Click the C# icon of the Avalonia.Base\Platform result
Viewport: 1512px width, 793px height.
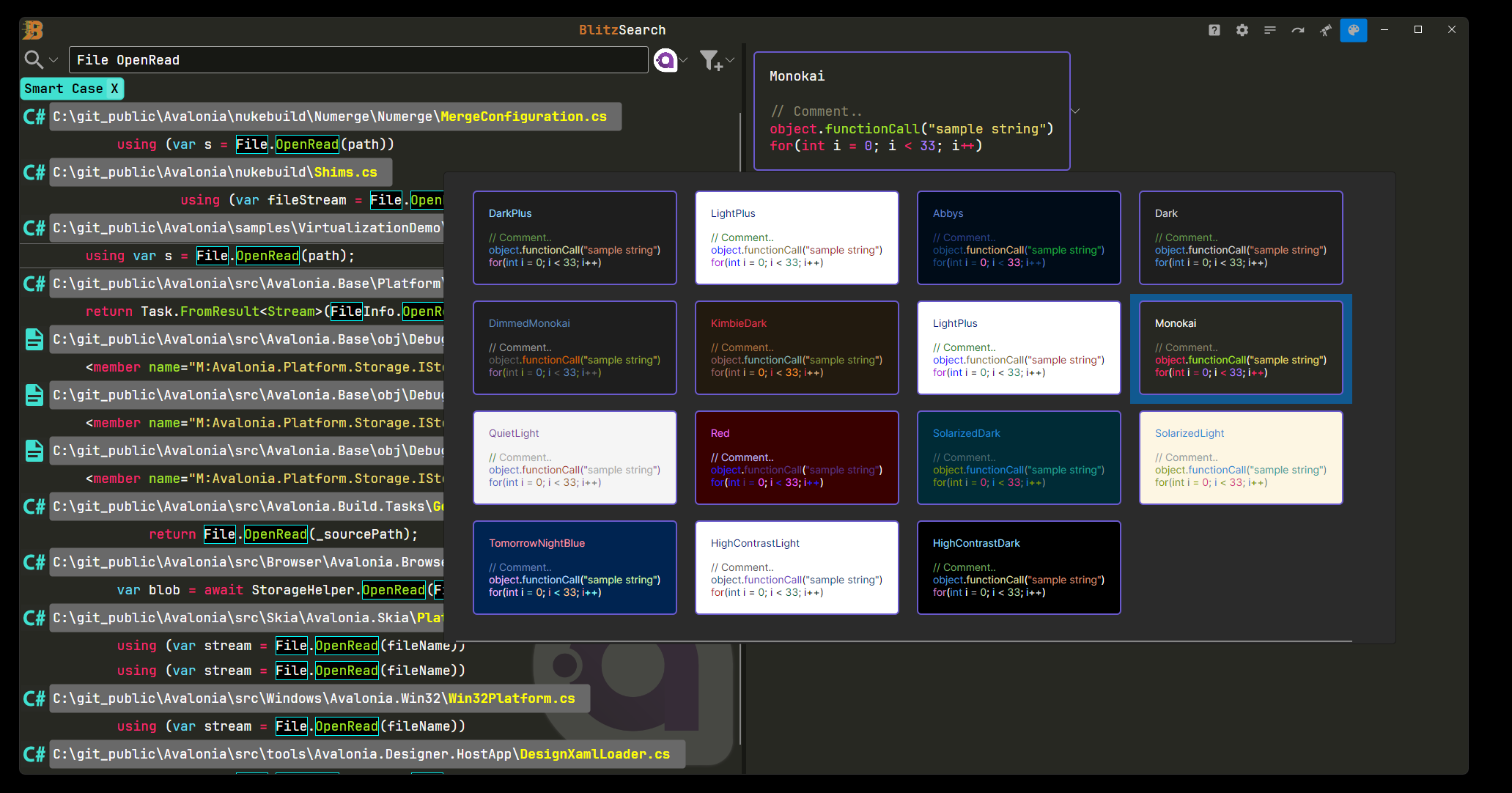34,284
